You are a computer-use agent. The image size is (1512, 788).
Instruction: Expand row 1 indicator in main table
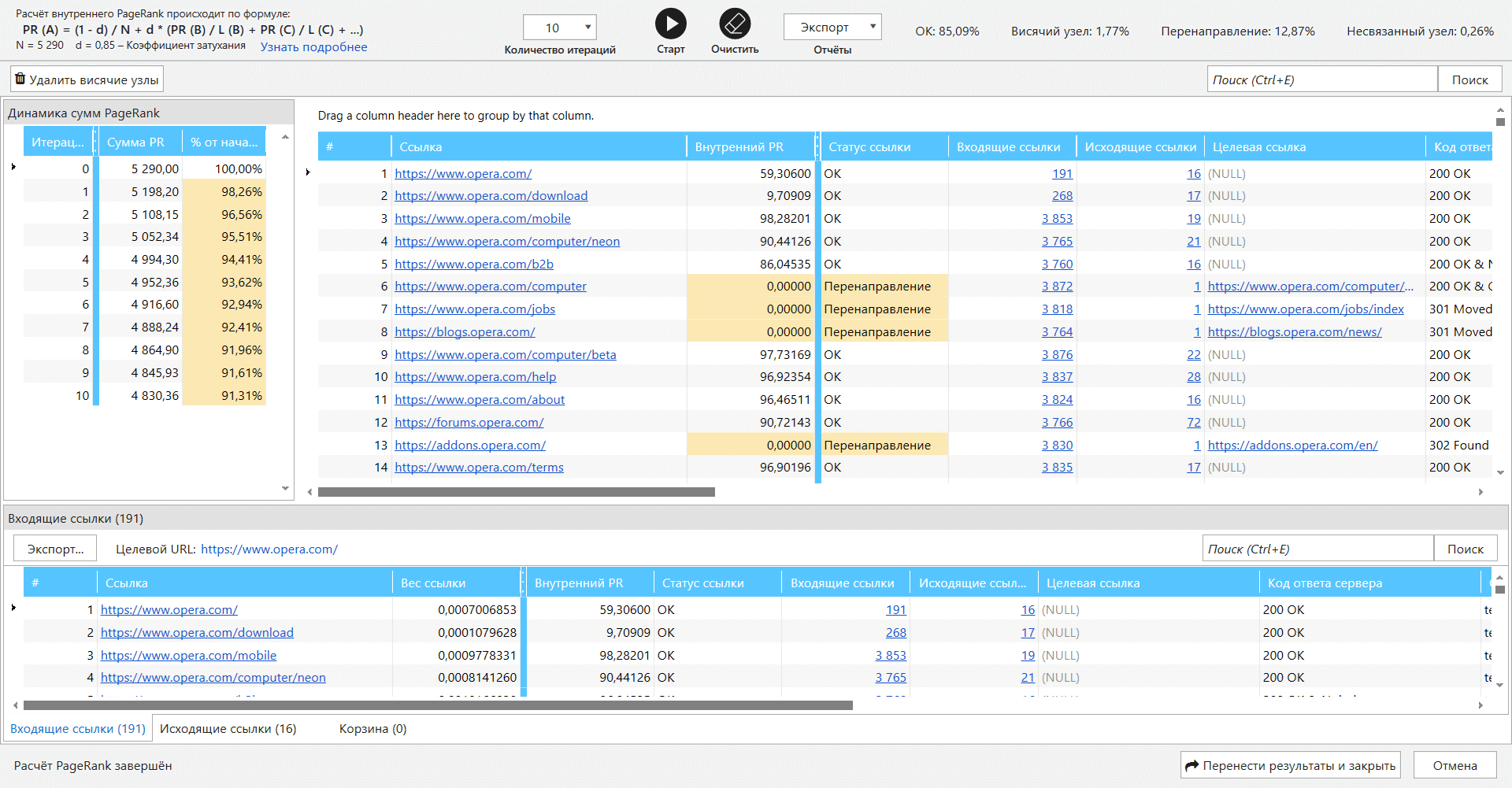308,172
